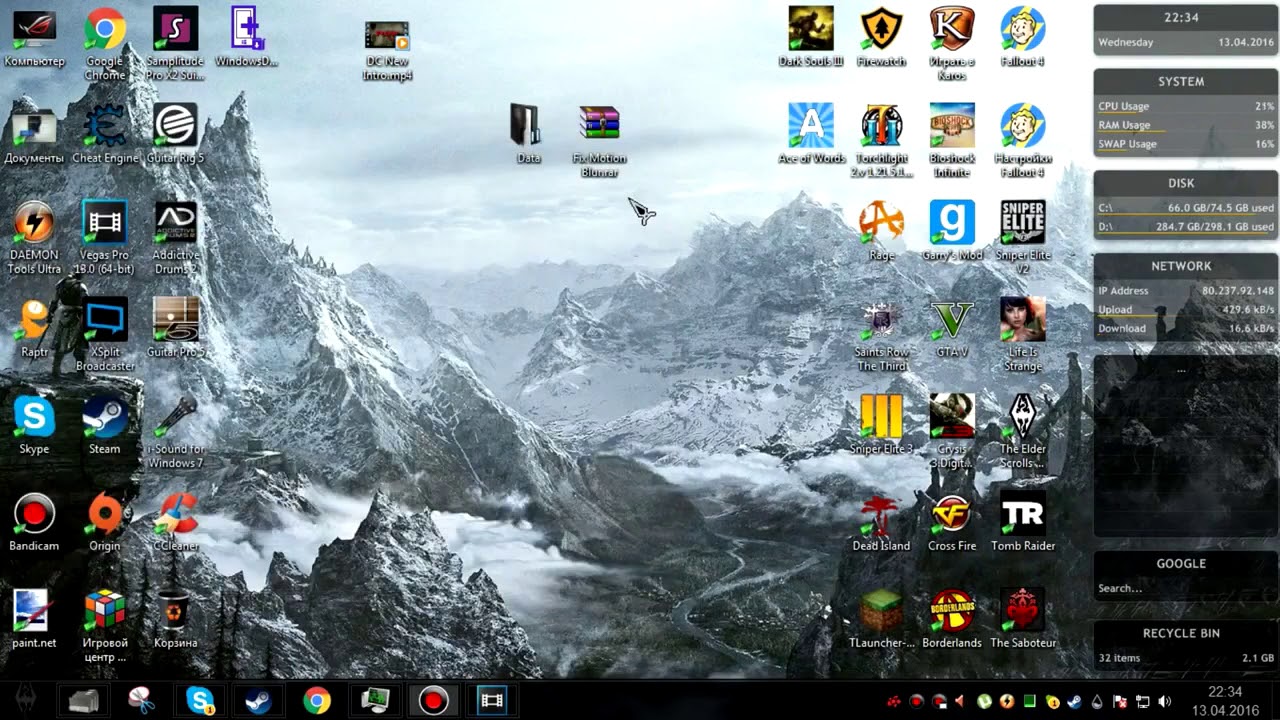Open the Корзина recycle bin icon
The height and width of the screenshot is (720, 1280).
175,620
